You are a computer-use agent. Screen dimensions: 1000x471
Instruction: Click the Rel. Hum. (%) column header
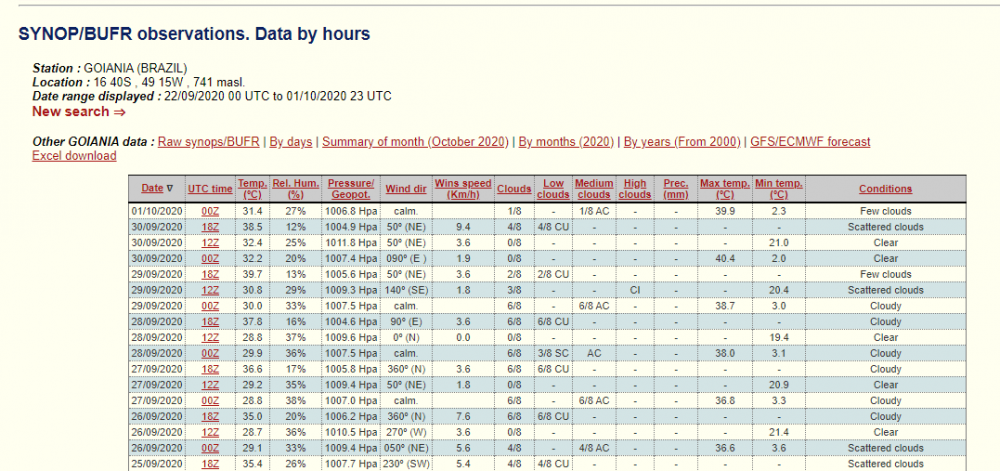point(296,188)
